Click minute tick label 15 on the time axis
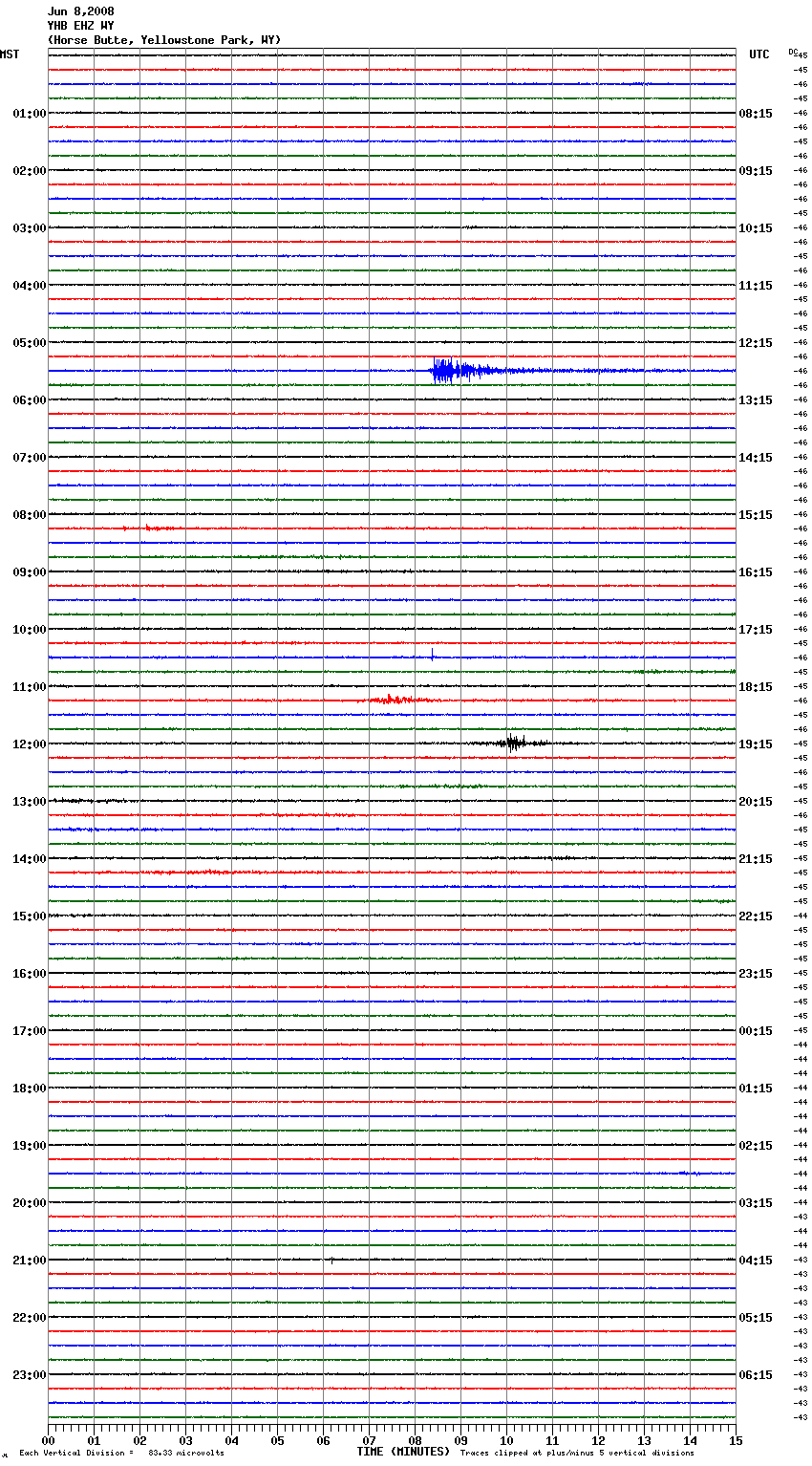Viewport: 812px width, 1466px height. [x=736, y=1440]
